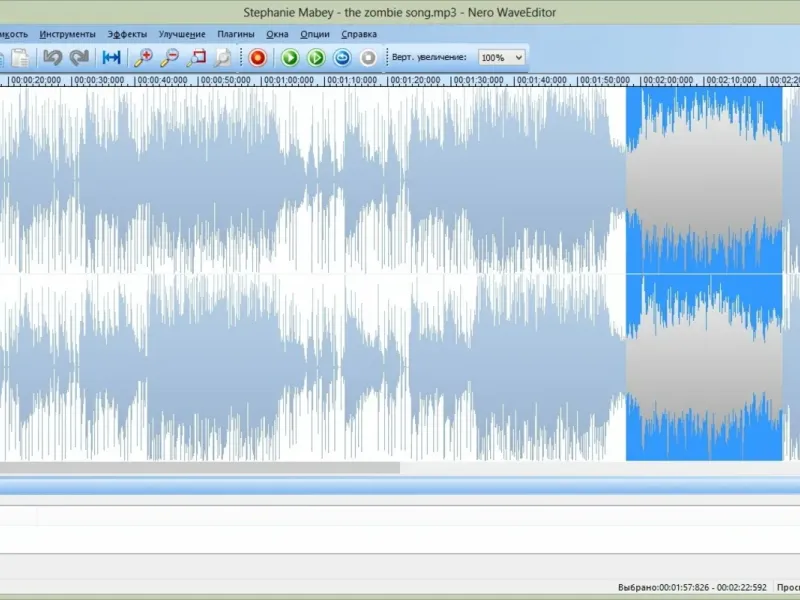Click the zoom to selection icon
The height and width of the screenshot is (600, 800).
pos(197,58)
